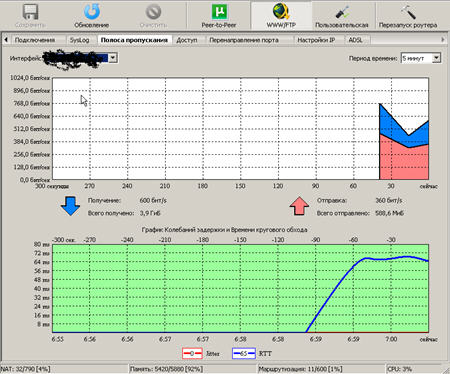Click the 588,6 МиБ total sent value
Viewport: 450px width, 374px height.
(390, 213)
